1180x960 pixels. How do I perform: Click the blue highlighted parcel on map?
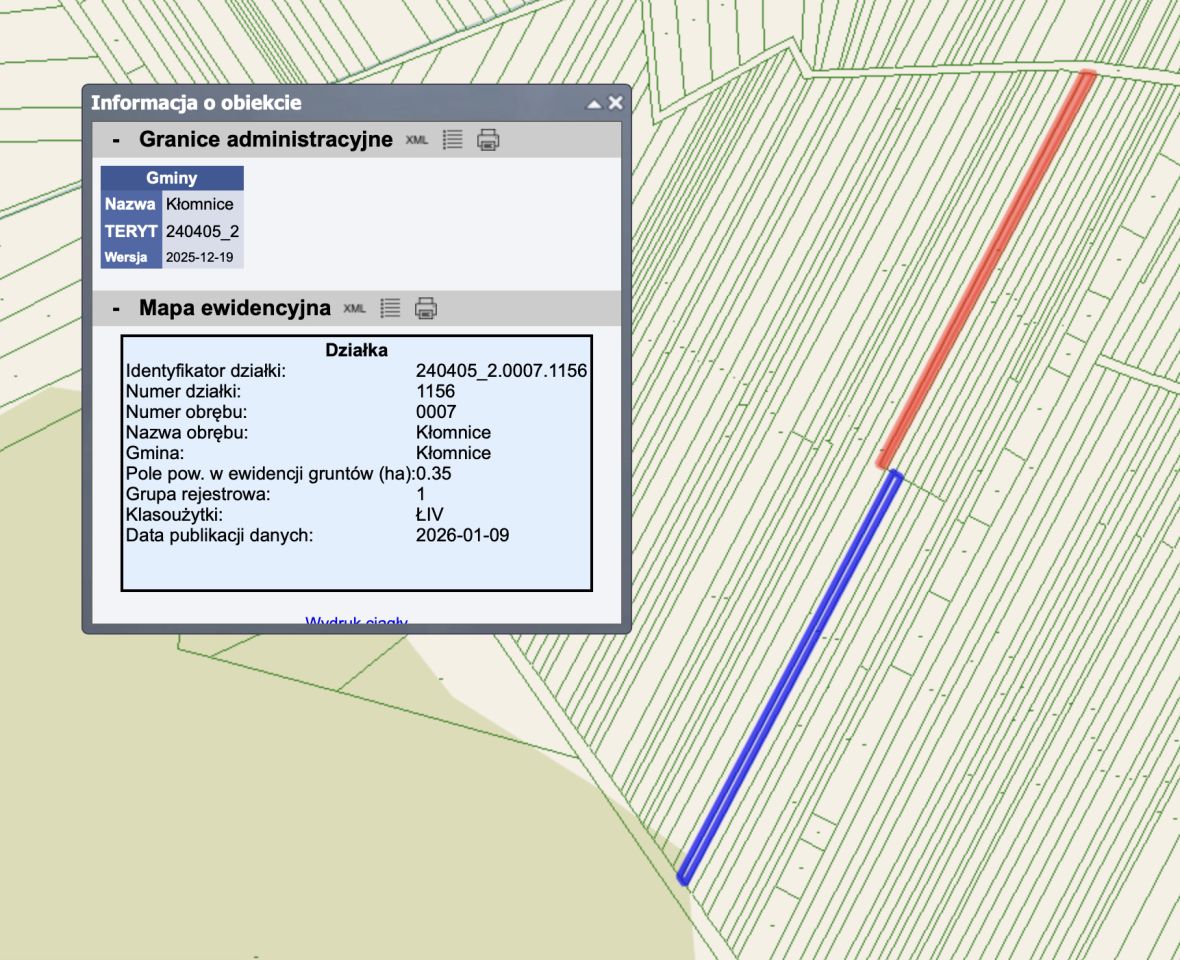coord(789,677)
